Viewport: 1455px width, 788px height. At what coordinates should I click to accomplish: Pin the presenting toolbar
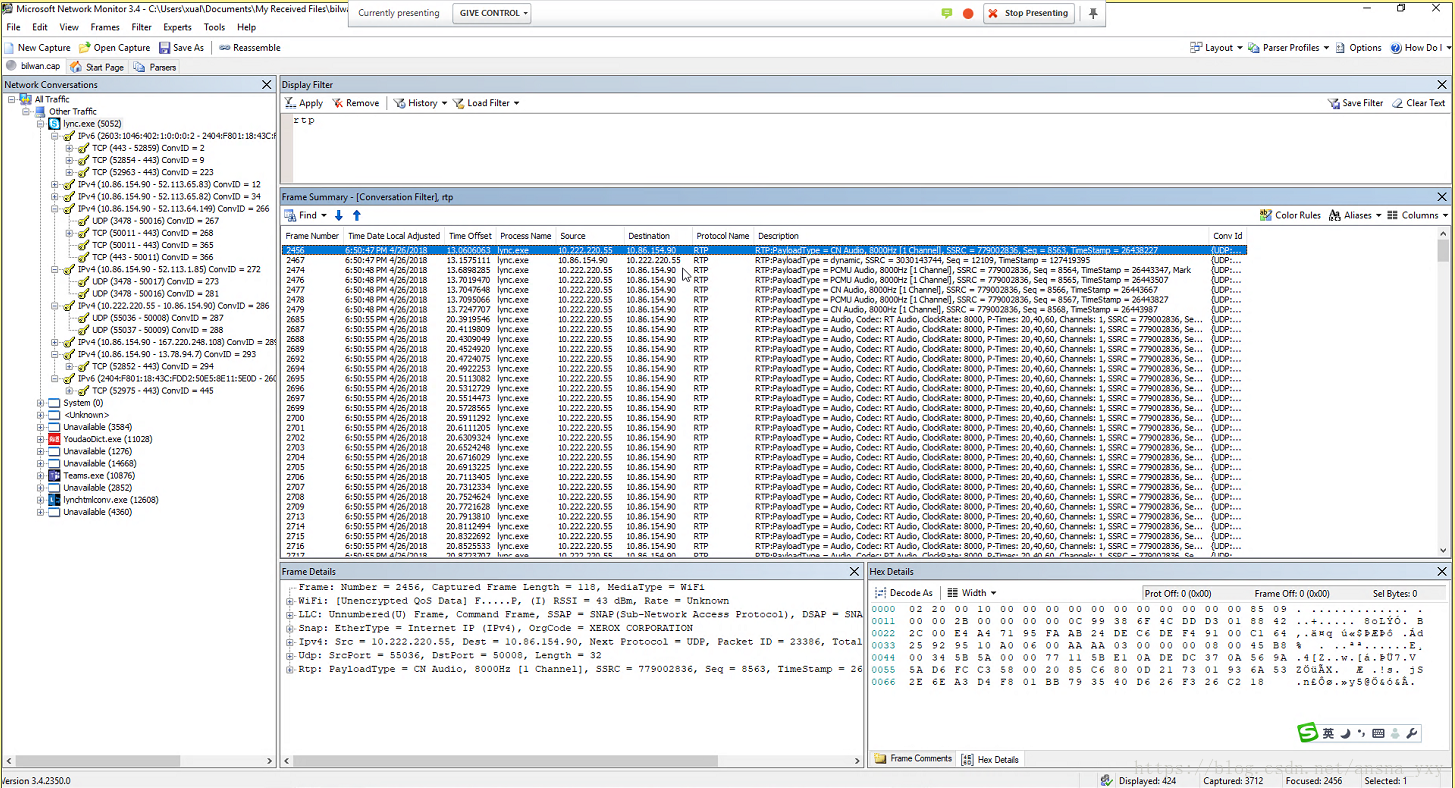click(1093, 13)
